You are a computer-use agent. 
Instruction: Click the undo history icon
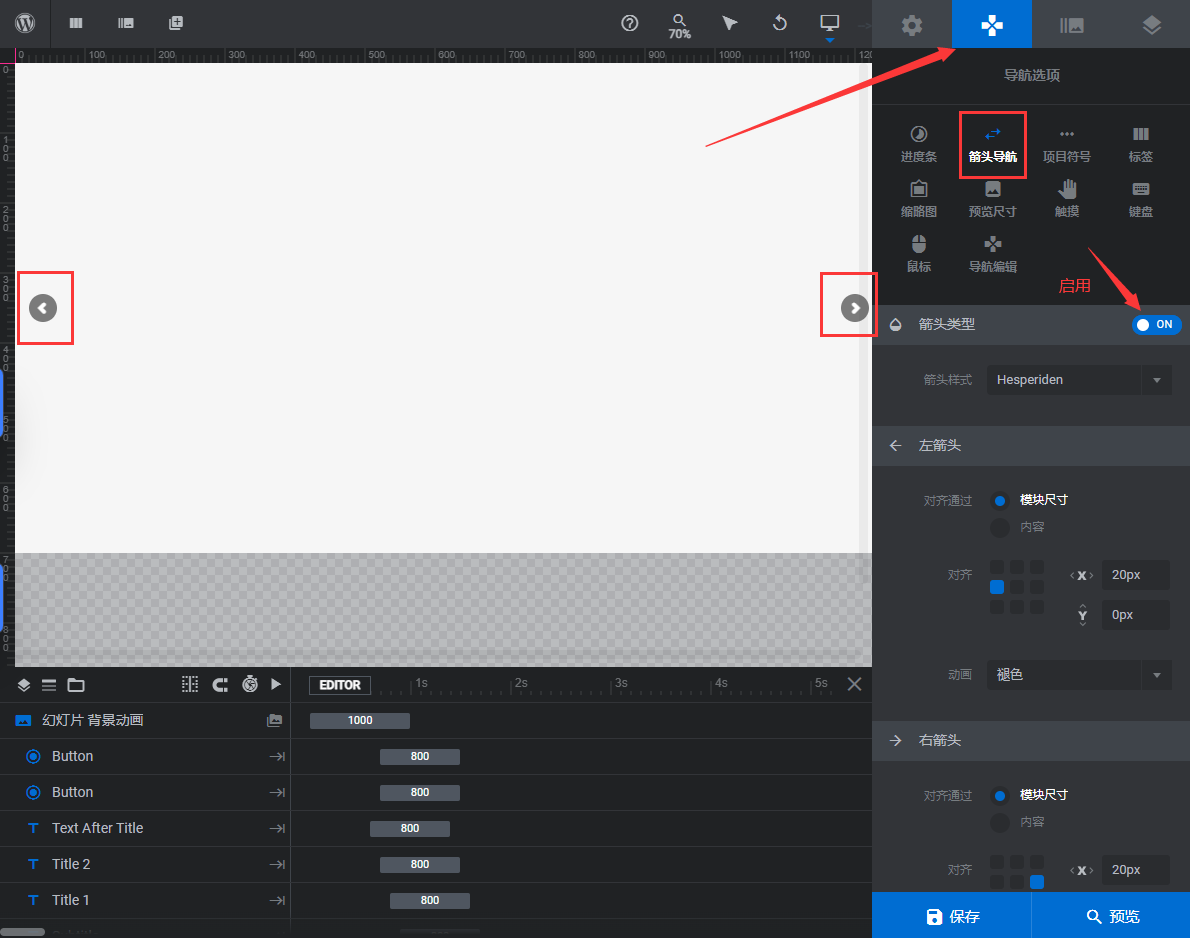(779, 23)
